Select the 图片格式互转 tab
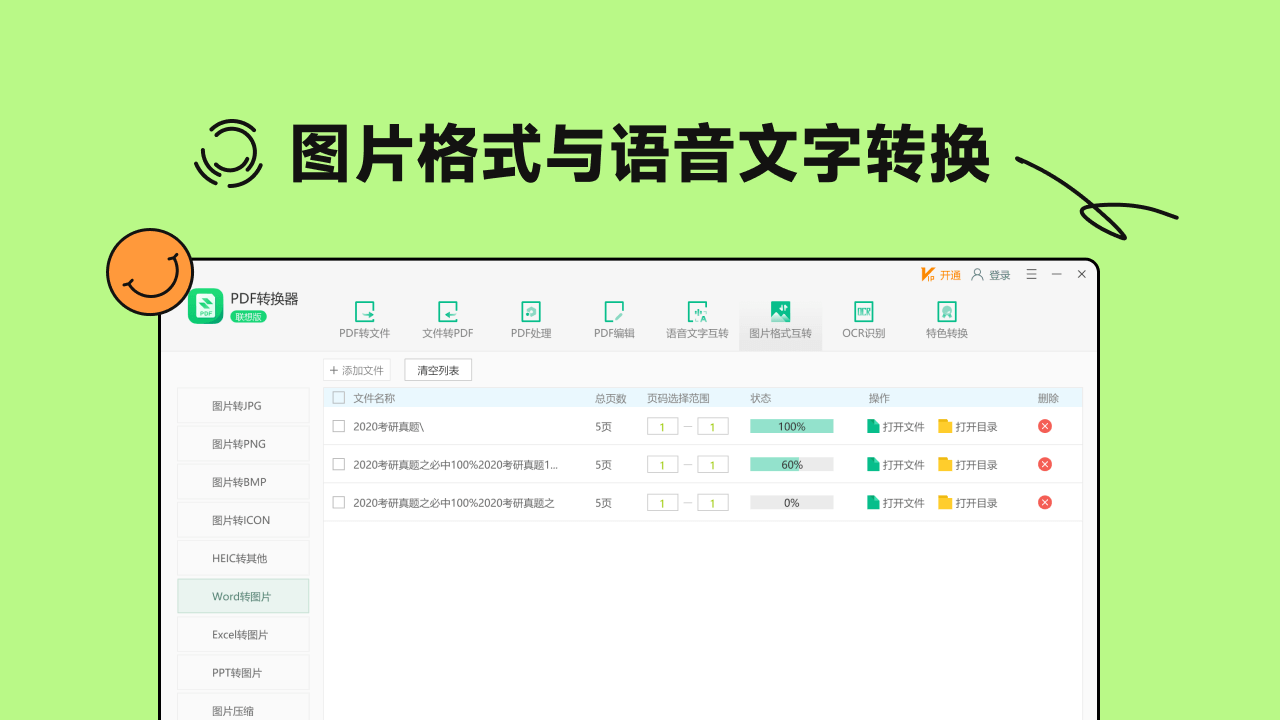 point(780,320)
